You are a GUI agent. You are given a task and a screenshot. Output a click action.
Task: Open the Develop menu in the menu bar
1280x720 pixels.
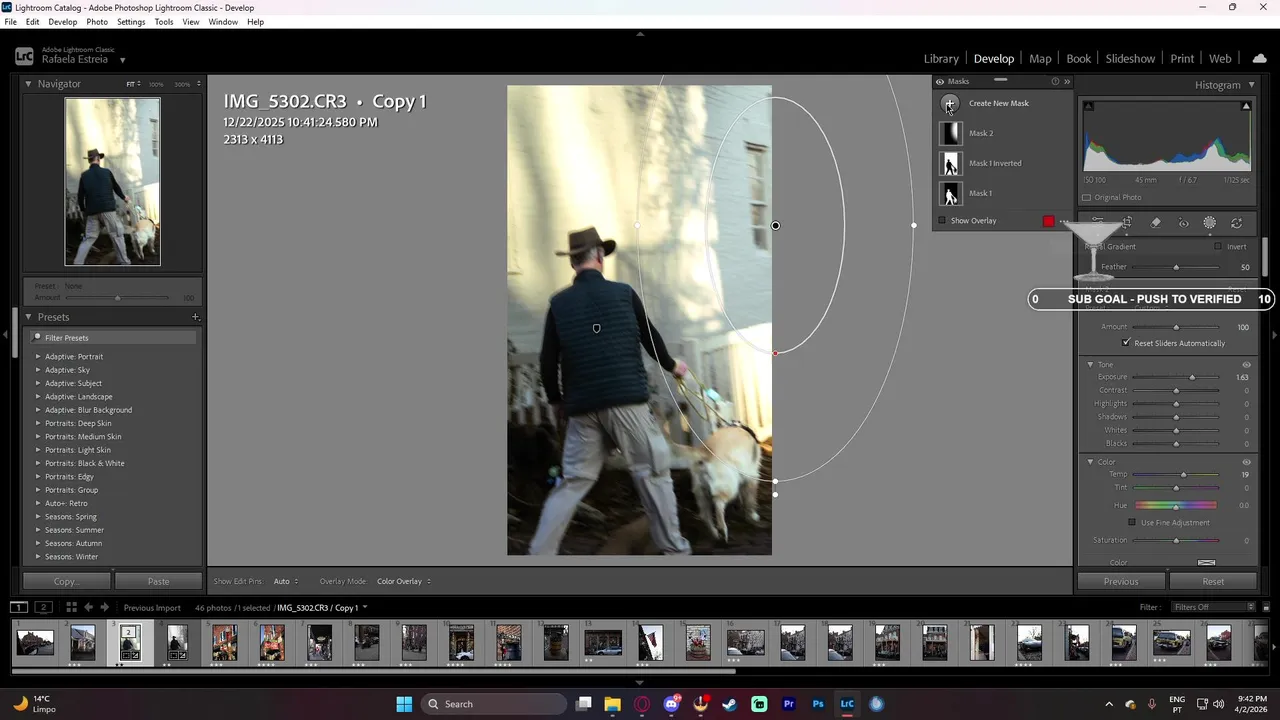(63, 22)
